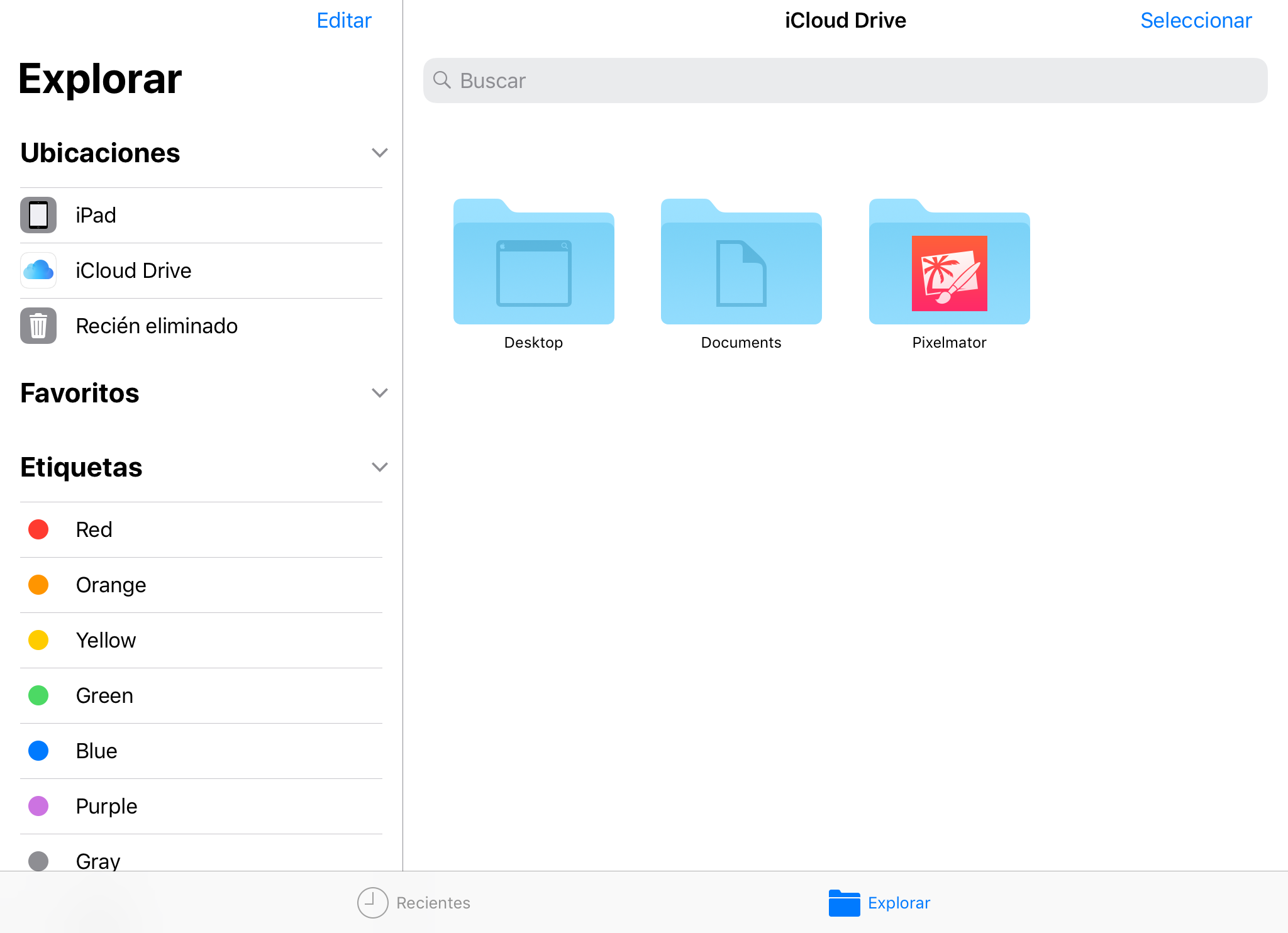The height and width of the screenshot is (933, 1288).
Task: Open the Documents folder
Action: (x=741, y=262)
